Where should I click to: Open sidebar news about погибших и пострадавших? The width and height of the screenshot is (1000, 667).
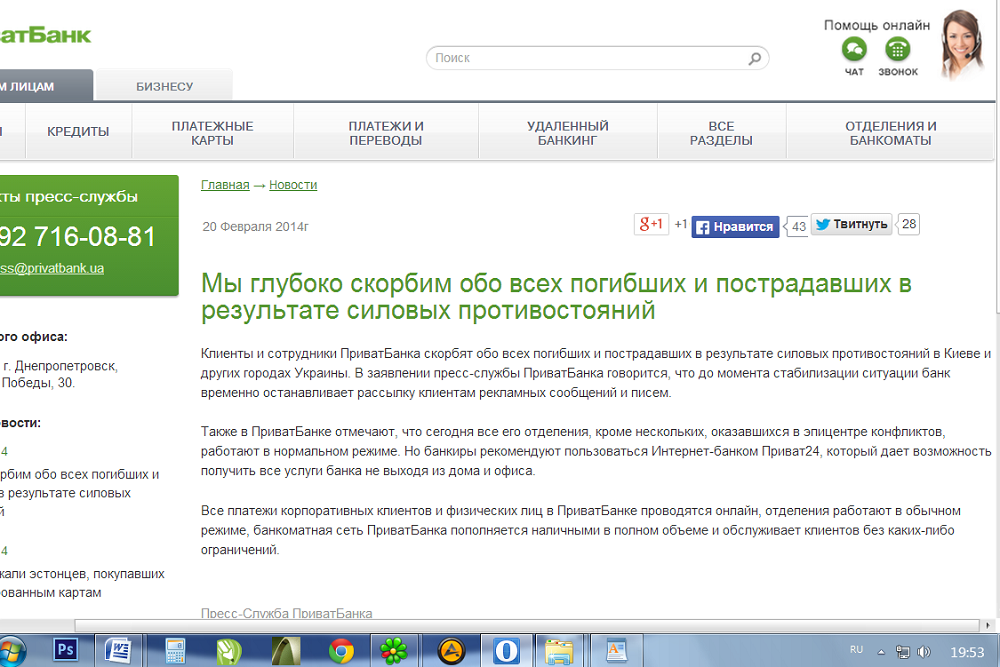click(x=80, y=492)
